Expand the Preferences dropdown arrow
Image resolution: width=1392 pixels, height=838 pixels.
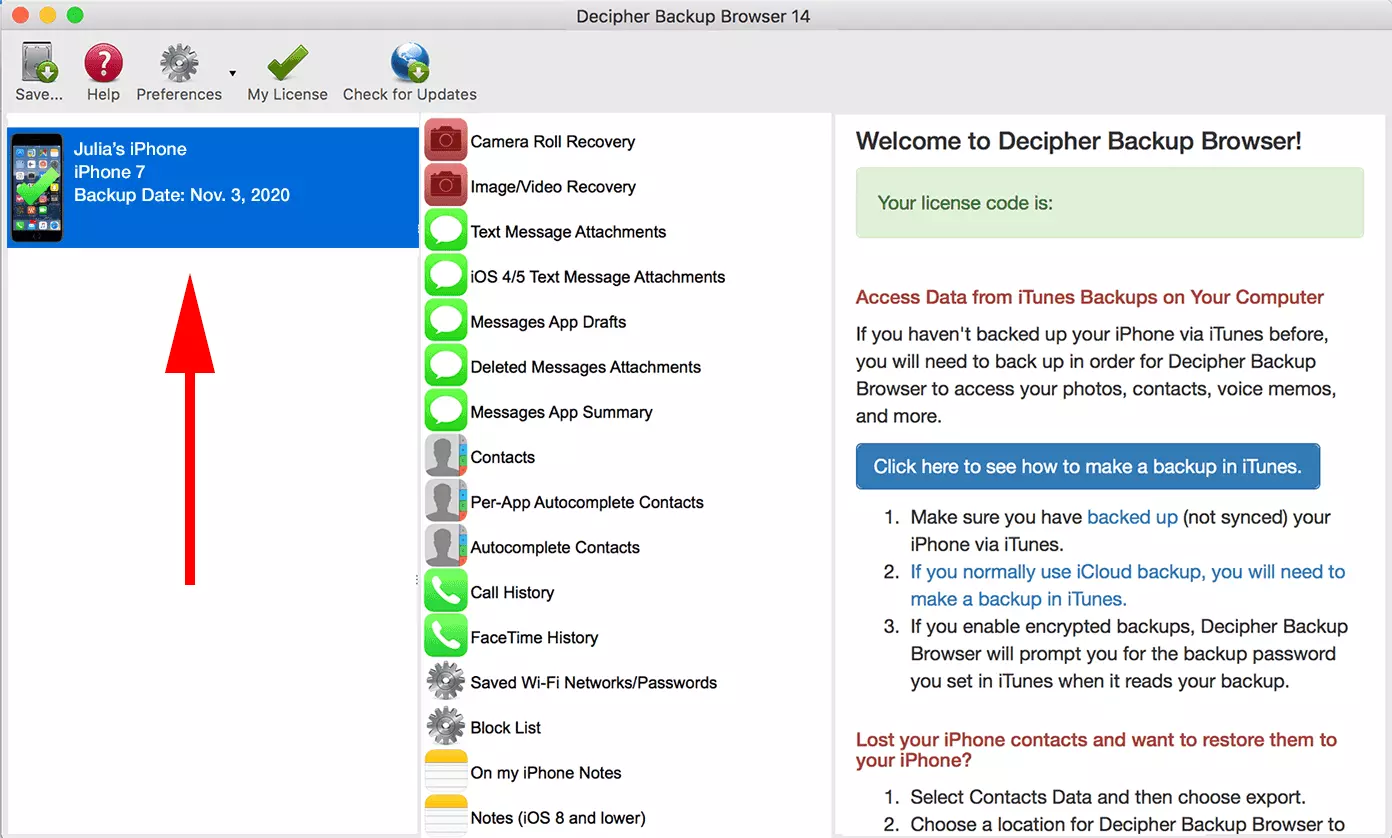232,74
